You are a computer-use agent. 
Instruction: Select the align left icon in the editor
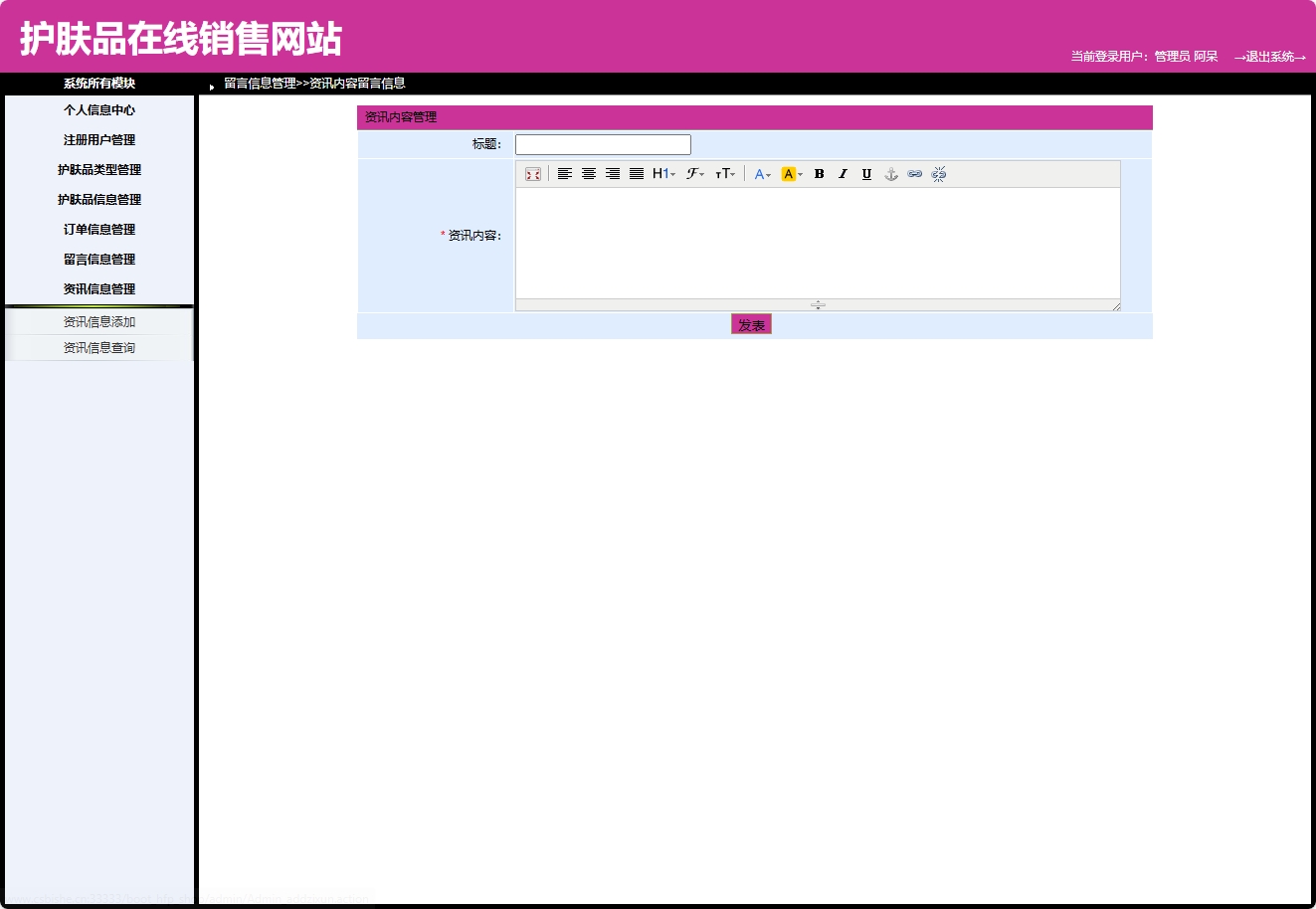click(565, 173)
